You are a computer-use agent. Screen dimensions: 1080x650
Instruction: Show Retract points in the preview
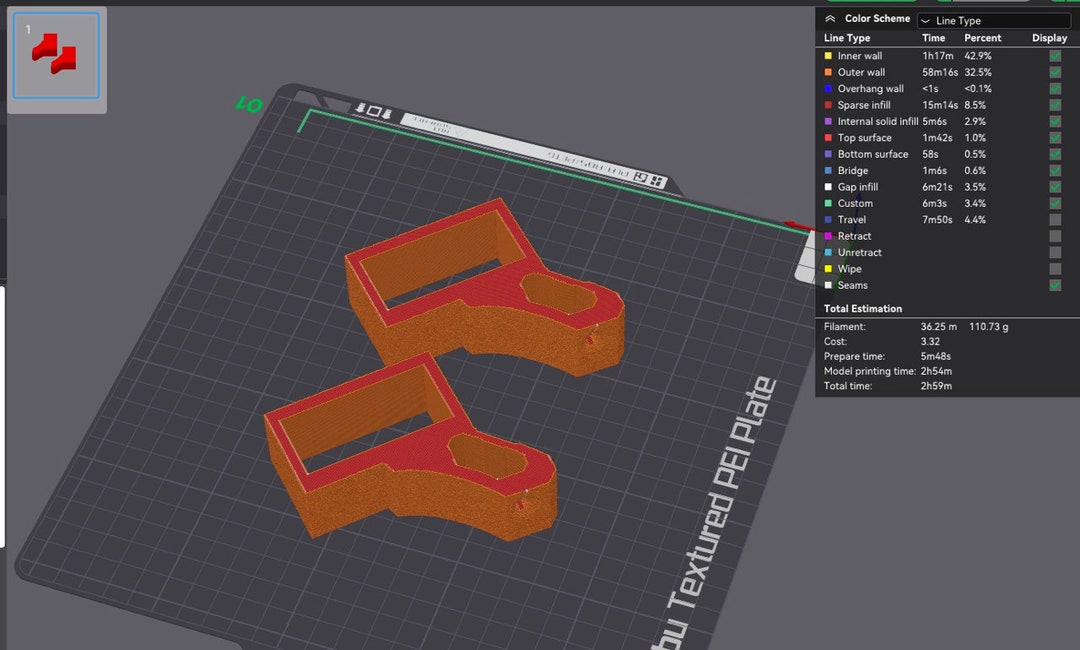tap(1055, 236)
